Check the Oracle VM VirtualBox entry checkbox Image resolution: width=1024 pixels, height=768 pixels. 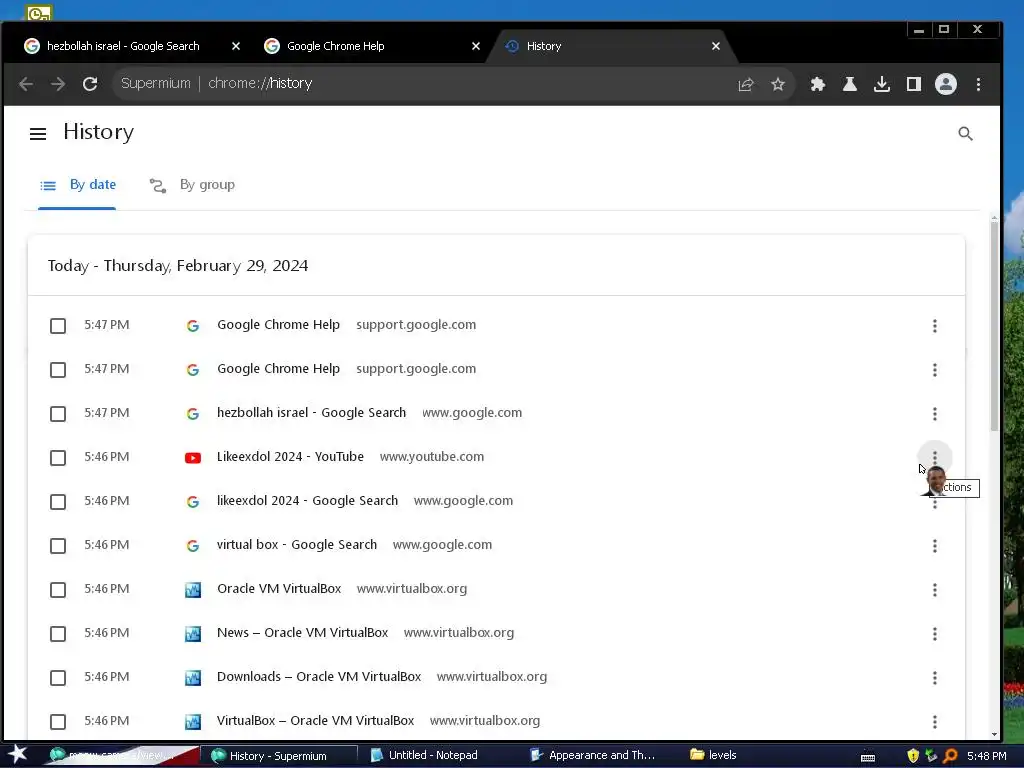pos(58,590)
